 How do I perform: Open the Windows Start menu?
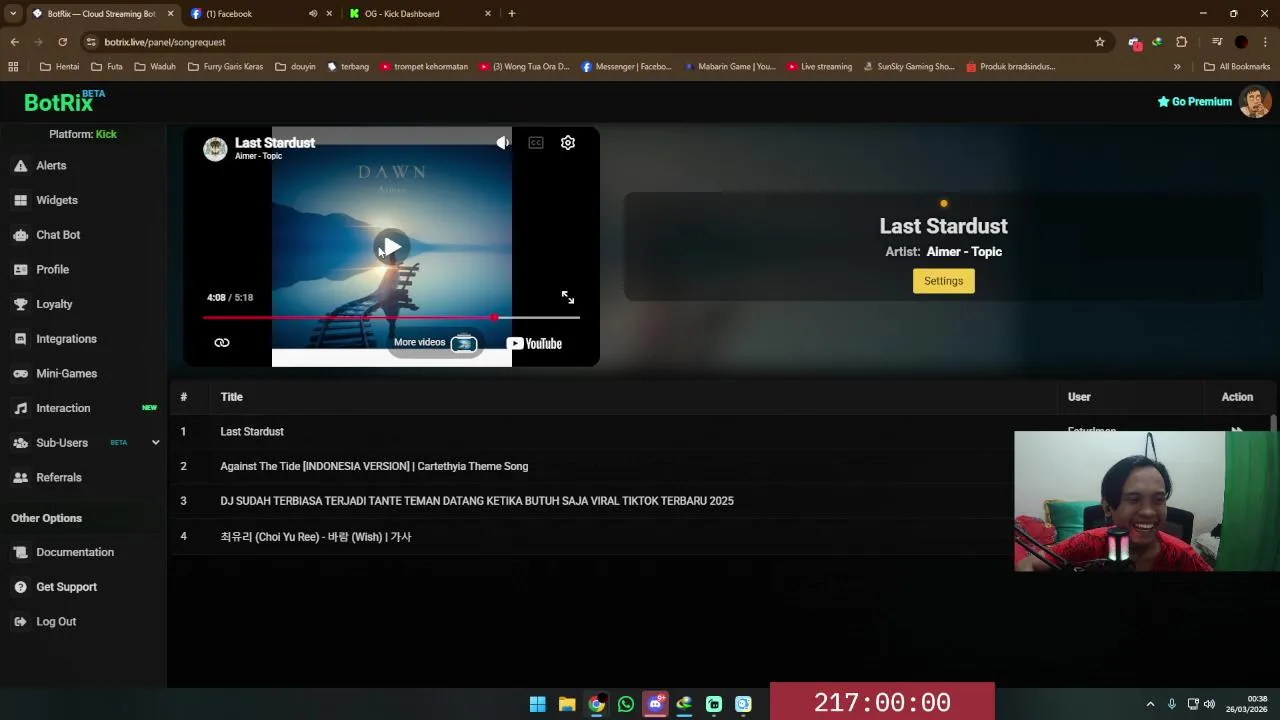[x=538, y=704]
